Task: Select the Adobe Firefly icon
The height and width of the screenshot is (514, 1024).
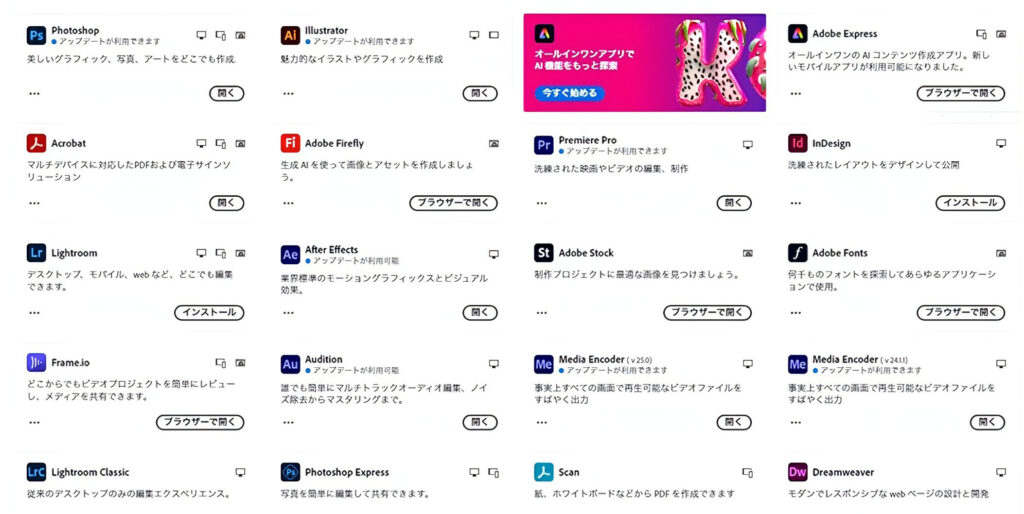Action: pyautogui.click(x=290, y=143)
